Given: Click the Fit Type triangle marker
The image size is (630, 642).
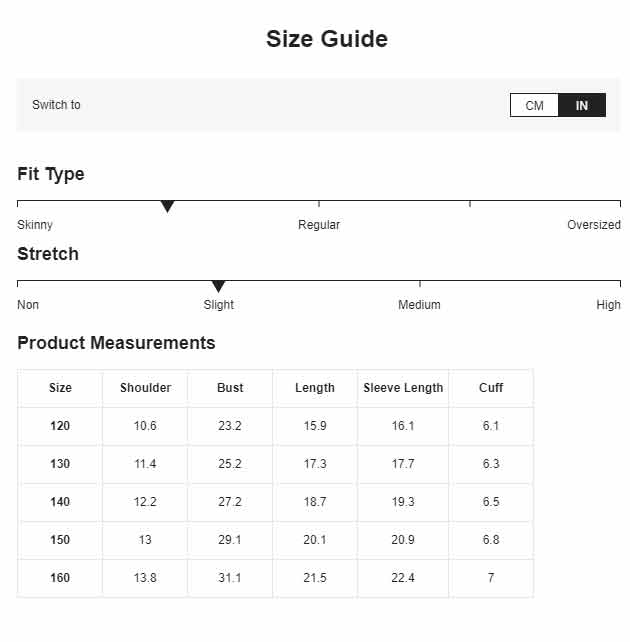Looking at the screenshot, I should click(x=167, y=206).
